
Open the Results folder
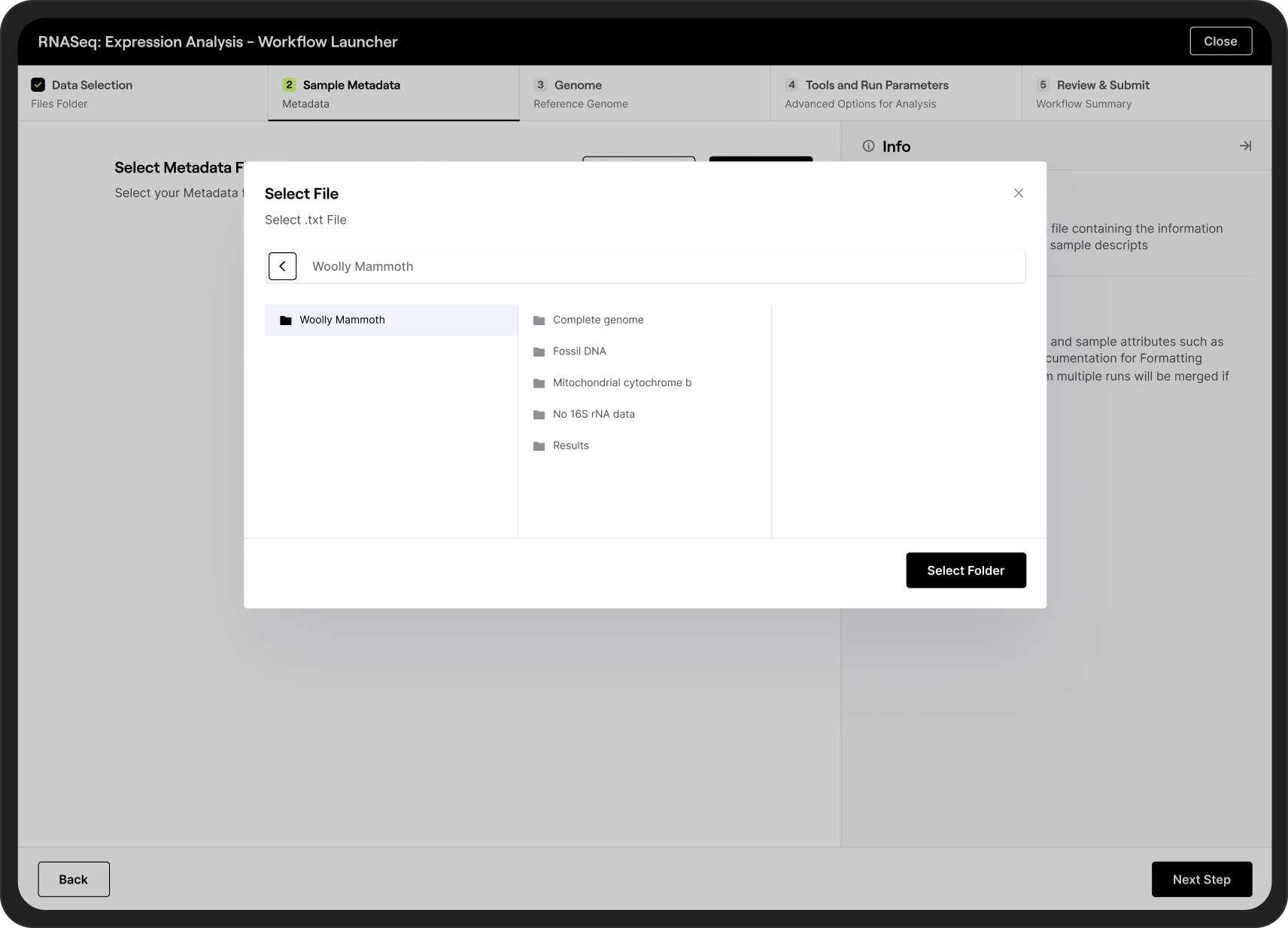(570, 446)
